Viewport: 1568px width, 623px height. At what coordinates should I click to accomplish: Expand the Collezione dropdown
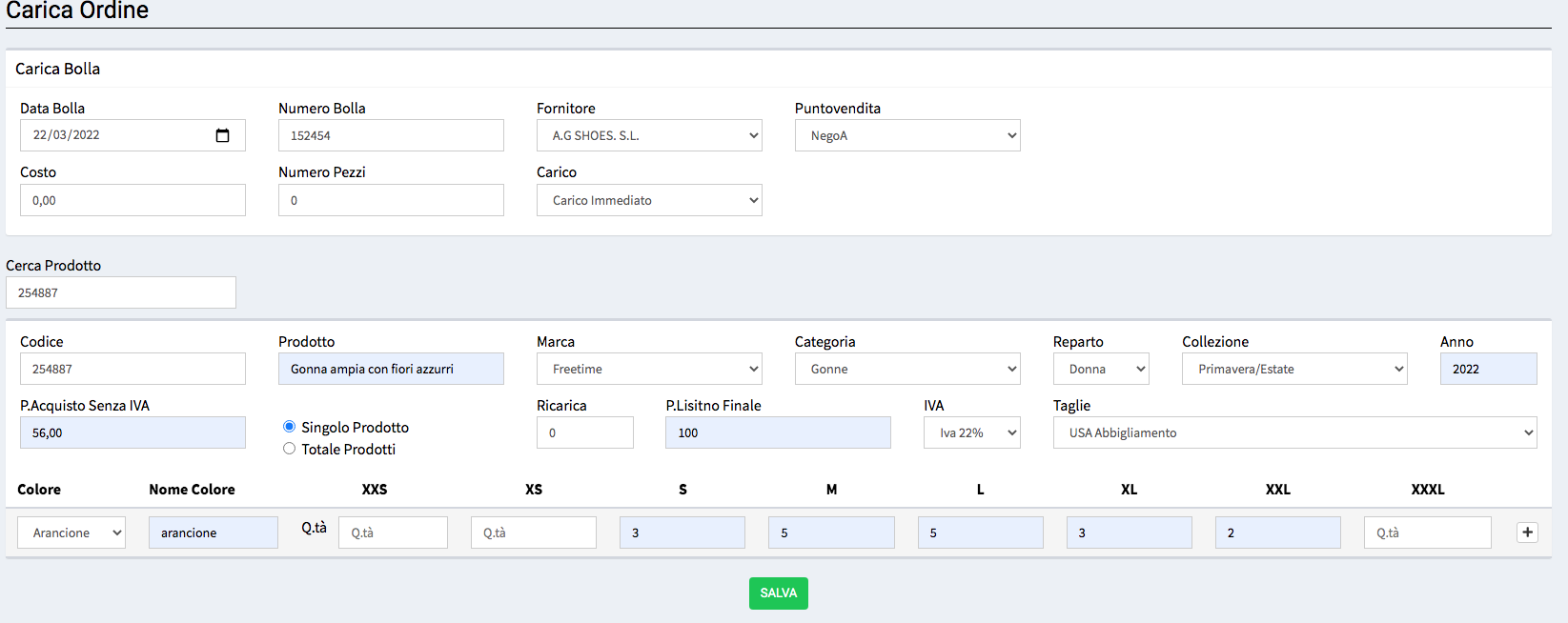(1294, 369)
